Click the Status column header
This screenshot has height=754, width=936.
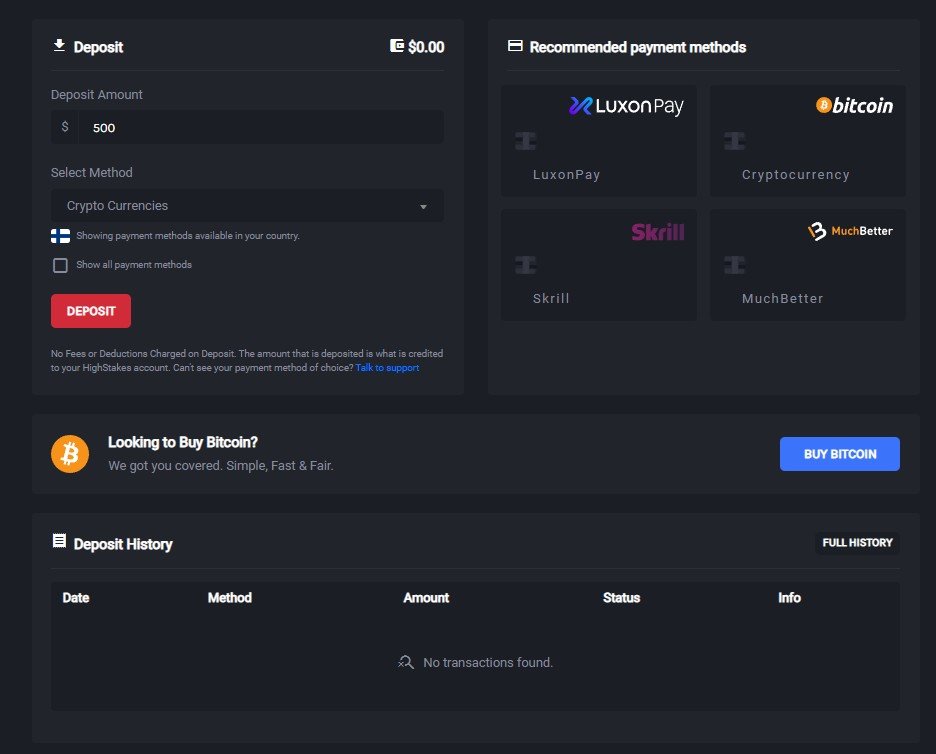pos(621,598)
